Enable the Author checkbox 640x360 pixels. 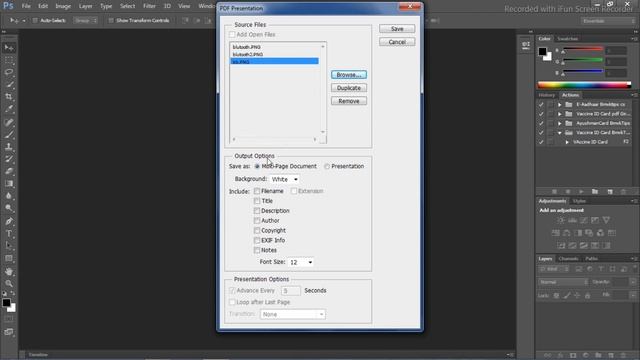tap(257, 220)
